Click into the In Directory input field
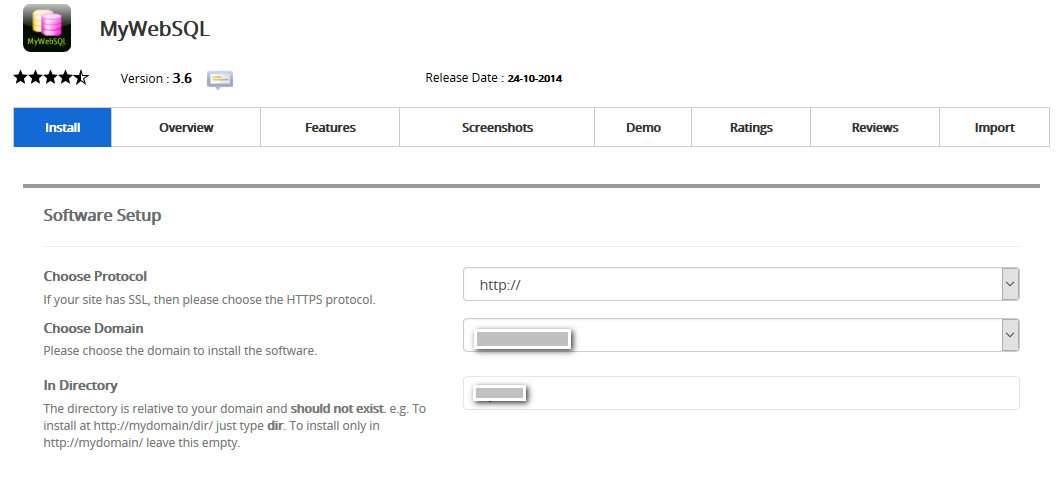 (741, 393)
